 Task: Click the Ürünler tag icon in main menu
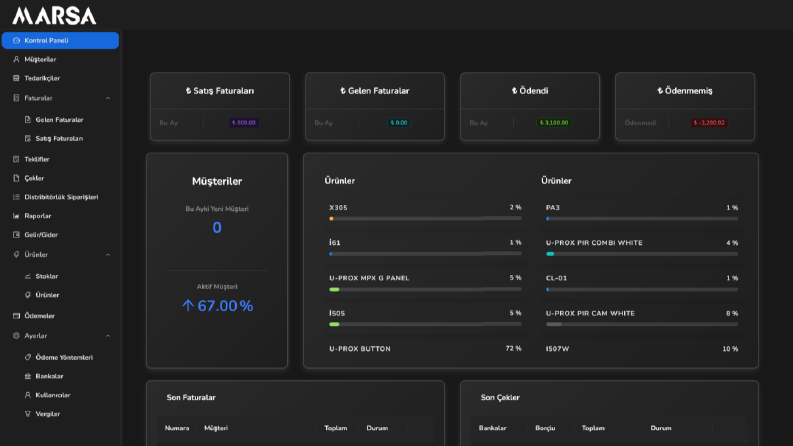point(16,255)
